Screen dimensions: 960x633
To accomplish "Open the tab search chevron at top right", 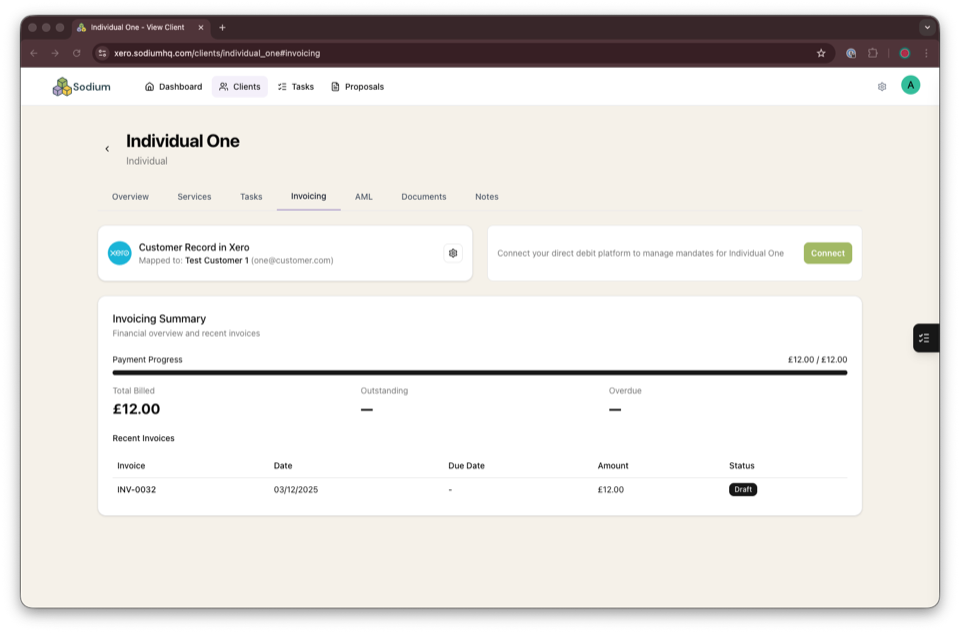I will [928, 27].
